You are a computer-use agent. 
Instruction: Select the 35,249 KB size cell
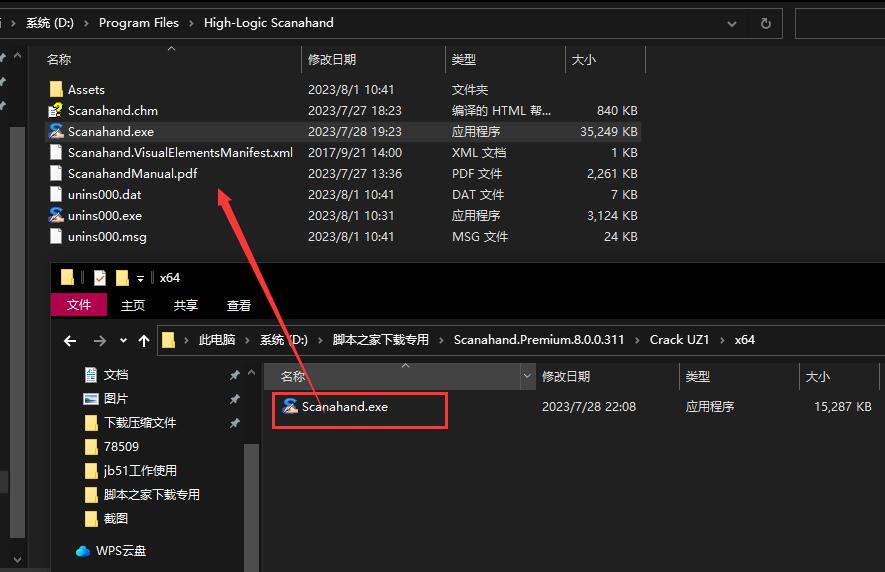click(608, 132)
